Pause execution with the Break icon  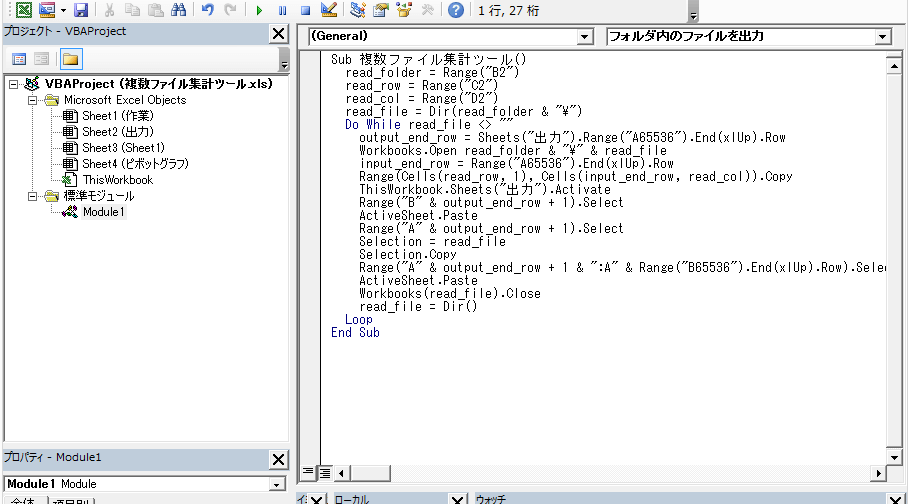click(x=282, y=10)
